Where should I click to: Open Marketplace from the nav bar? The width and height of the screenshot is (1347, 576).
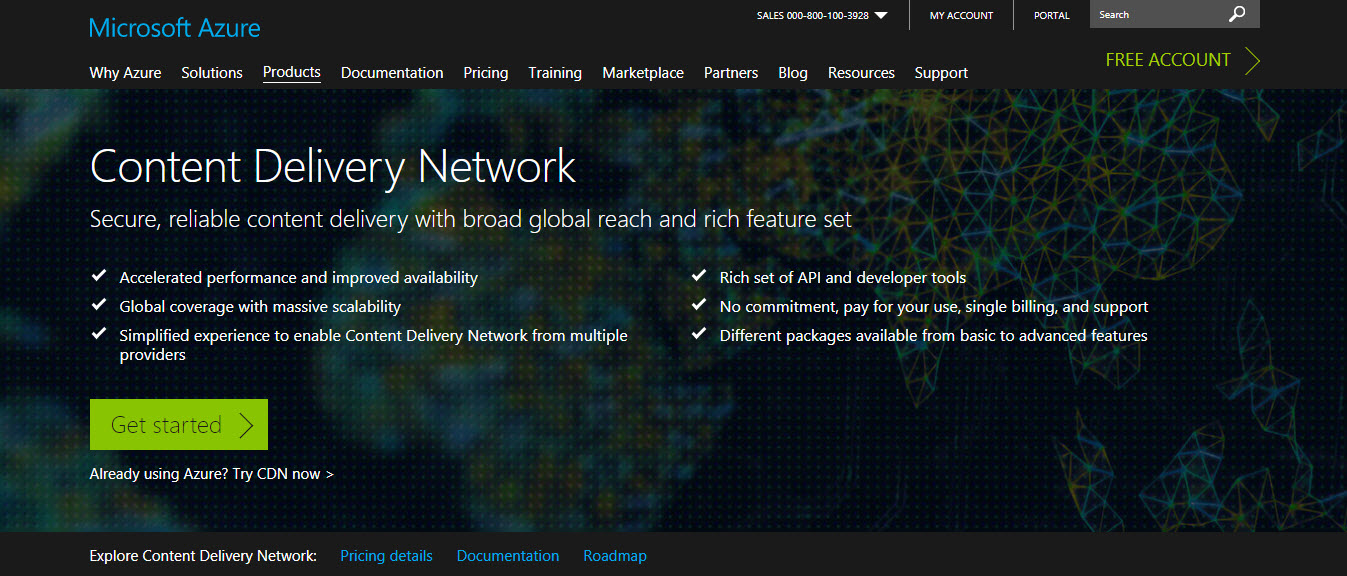coord(643,73)
